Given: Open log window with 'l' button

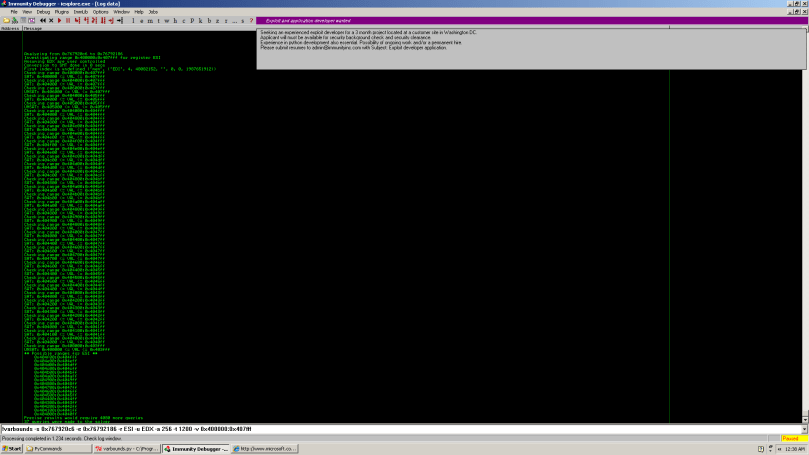Looking at the screenshot, I should coord(133,20).
